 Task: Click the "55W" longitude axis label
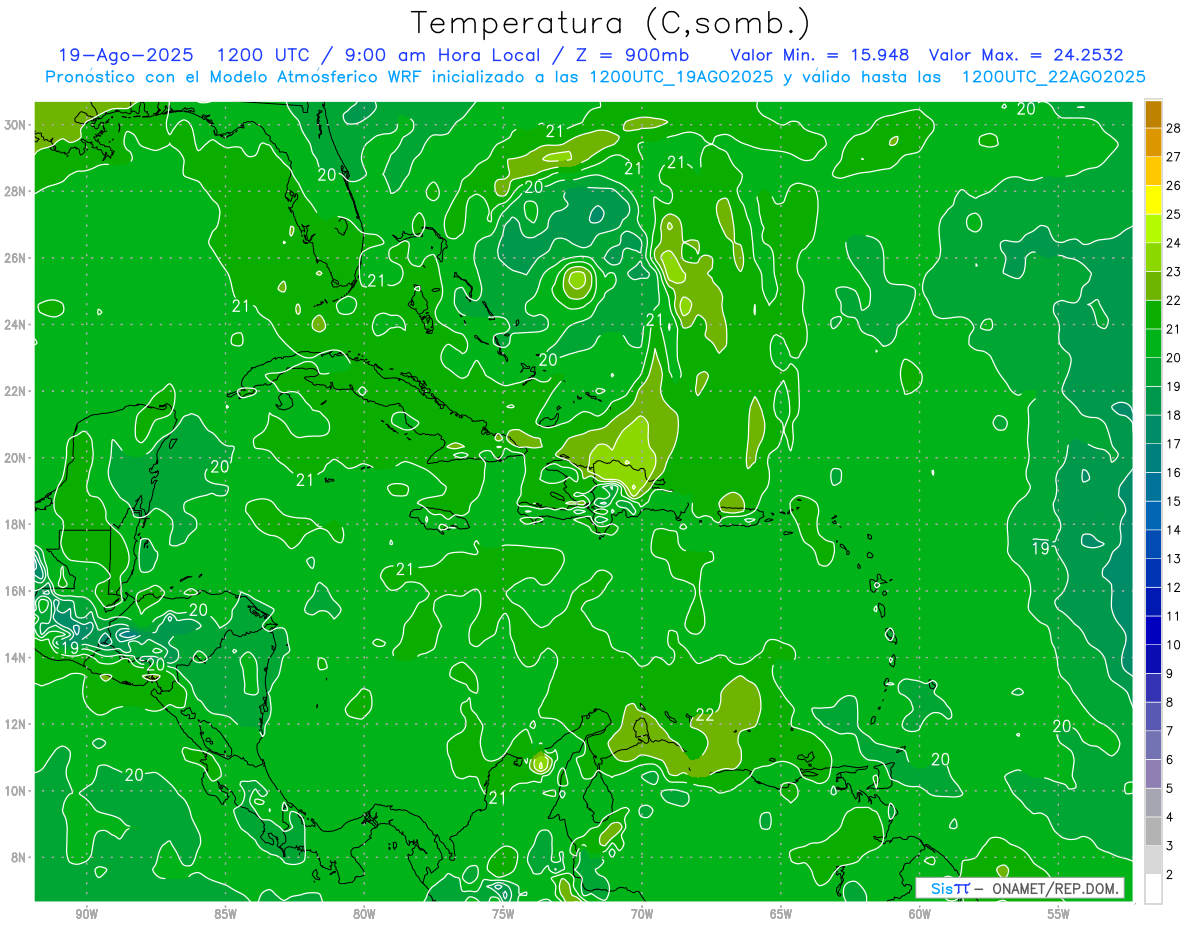[1058, 915]
